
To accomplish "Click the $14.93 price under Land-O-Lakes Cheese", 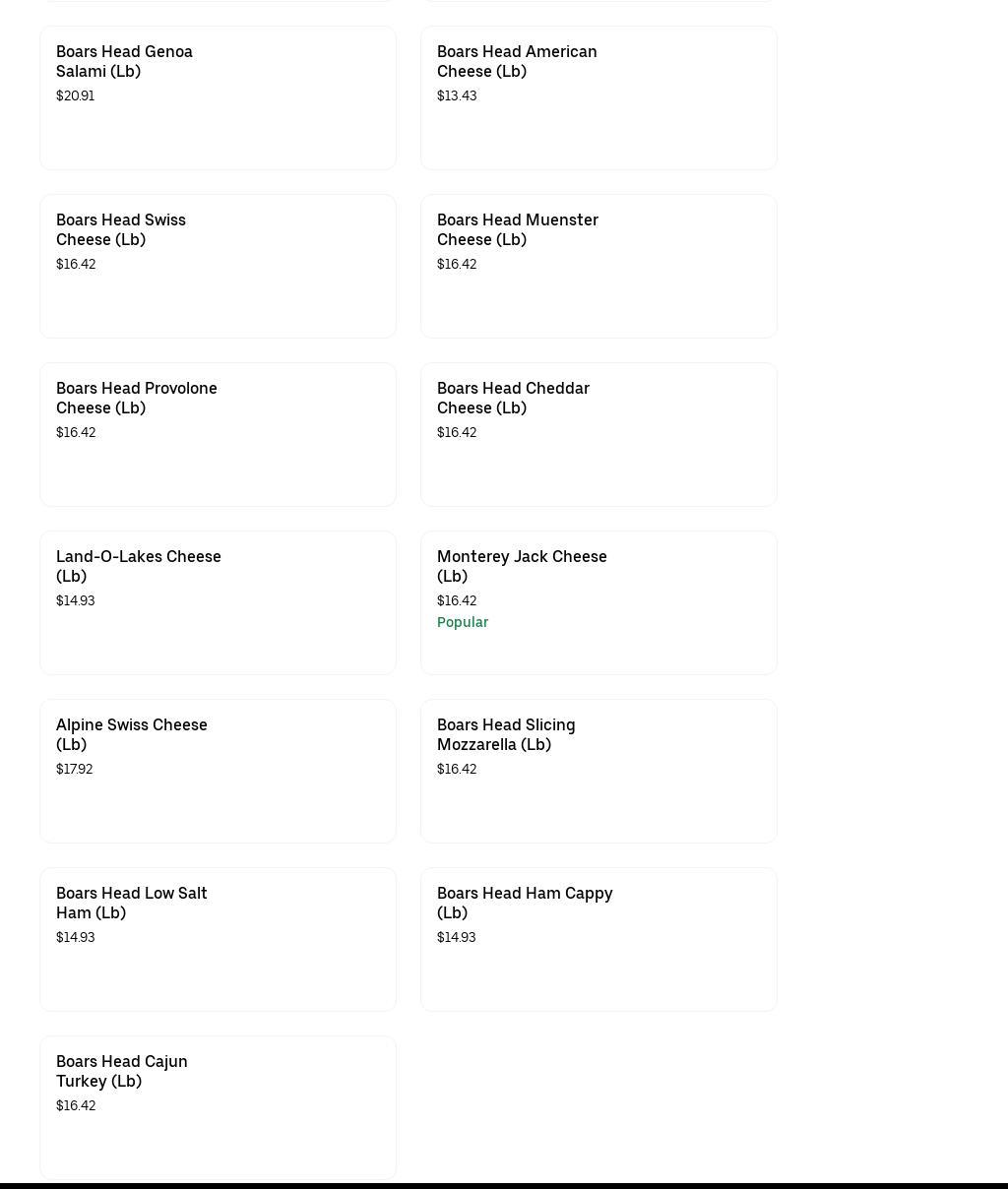I will click(x=76, y=600).
